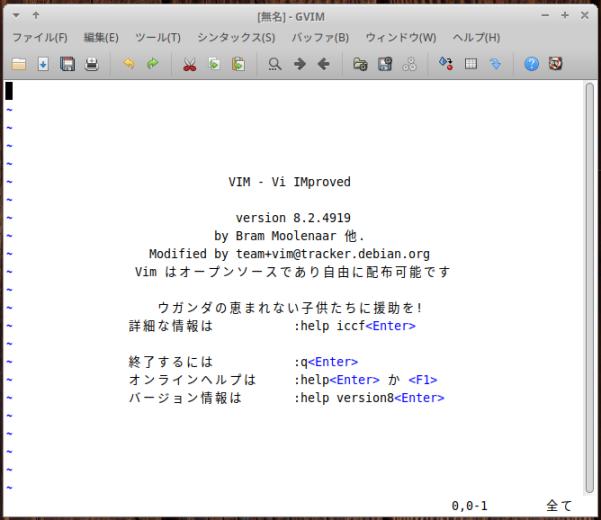The width and height of the screenshot is (601, 520).
Task: Click the blue Help question mark icon
Action: pyautogui.click(x=531, y=64)
